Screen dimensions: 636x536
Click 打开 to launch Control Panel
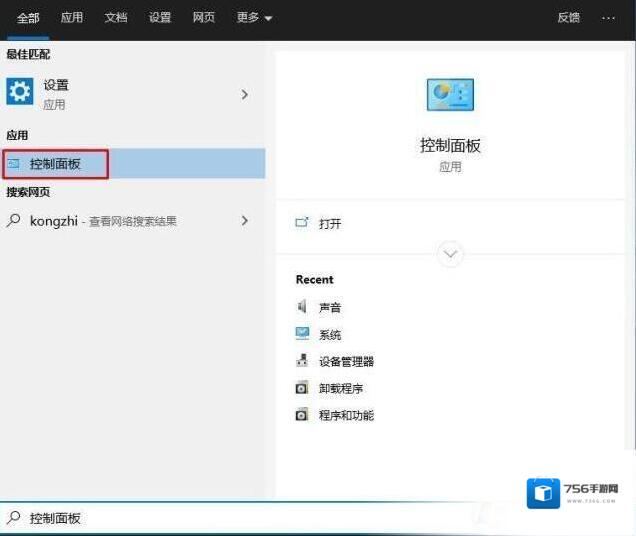pos(329,224)
